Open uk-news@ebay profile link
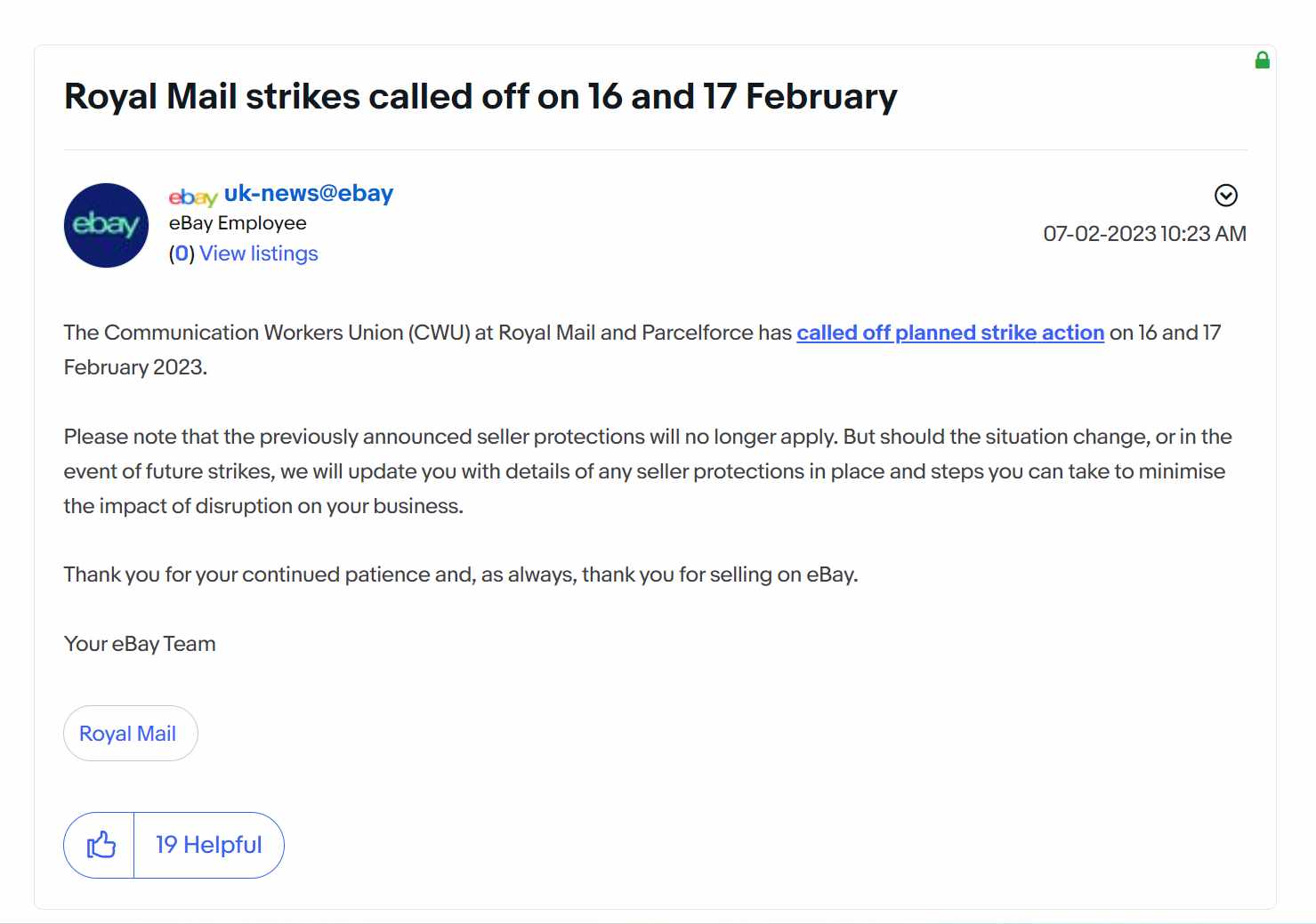This screenshot has width=1316, height=924. point(309,193)
